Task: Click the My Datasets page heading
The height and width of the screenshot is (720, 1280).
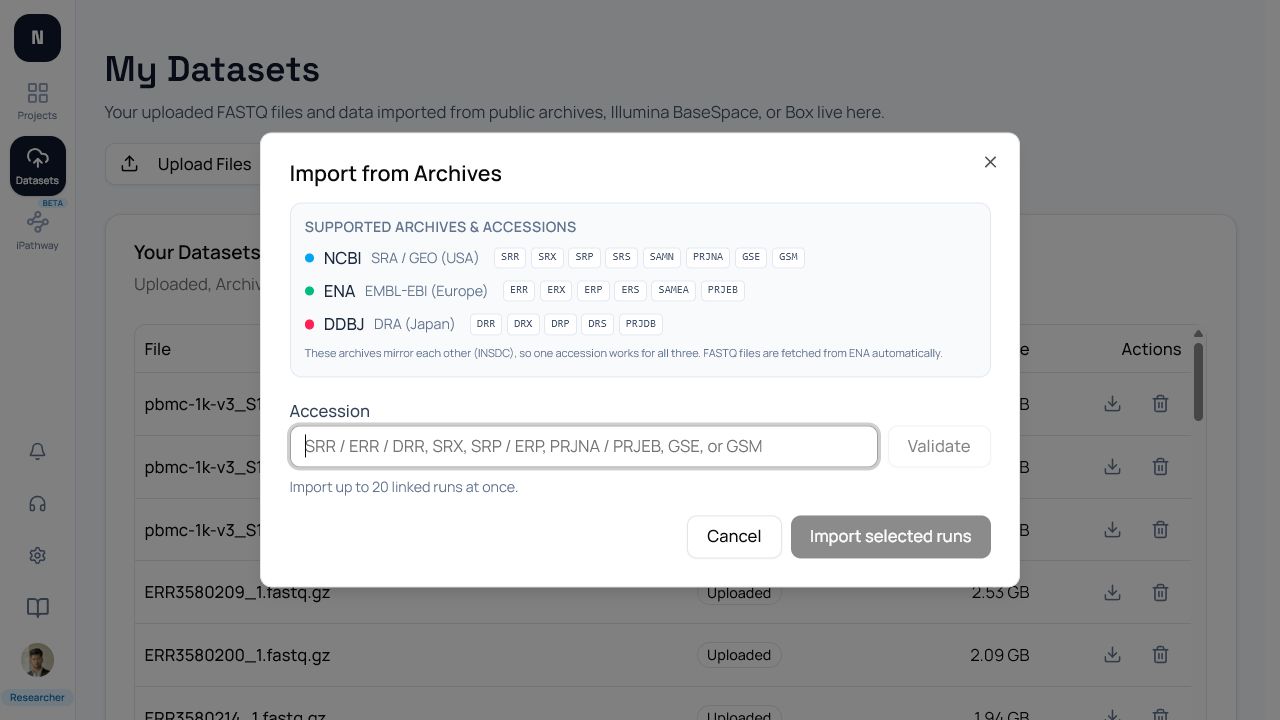Action: point(212,69)
